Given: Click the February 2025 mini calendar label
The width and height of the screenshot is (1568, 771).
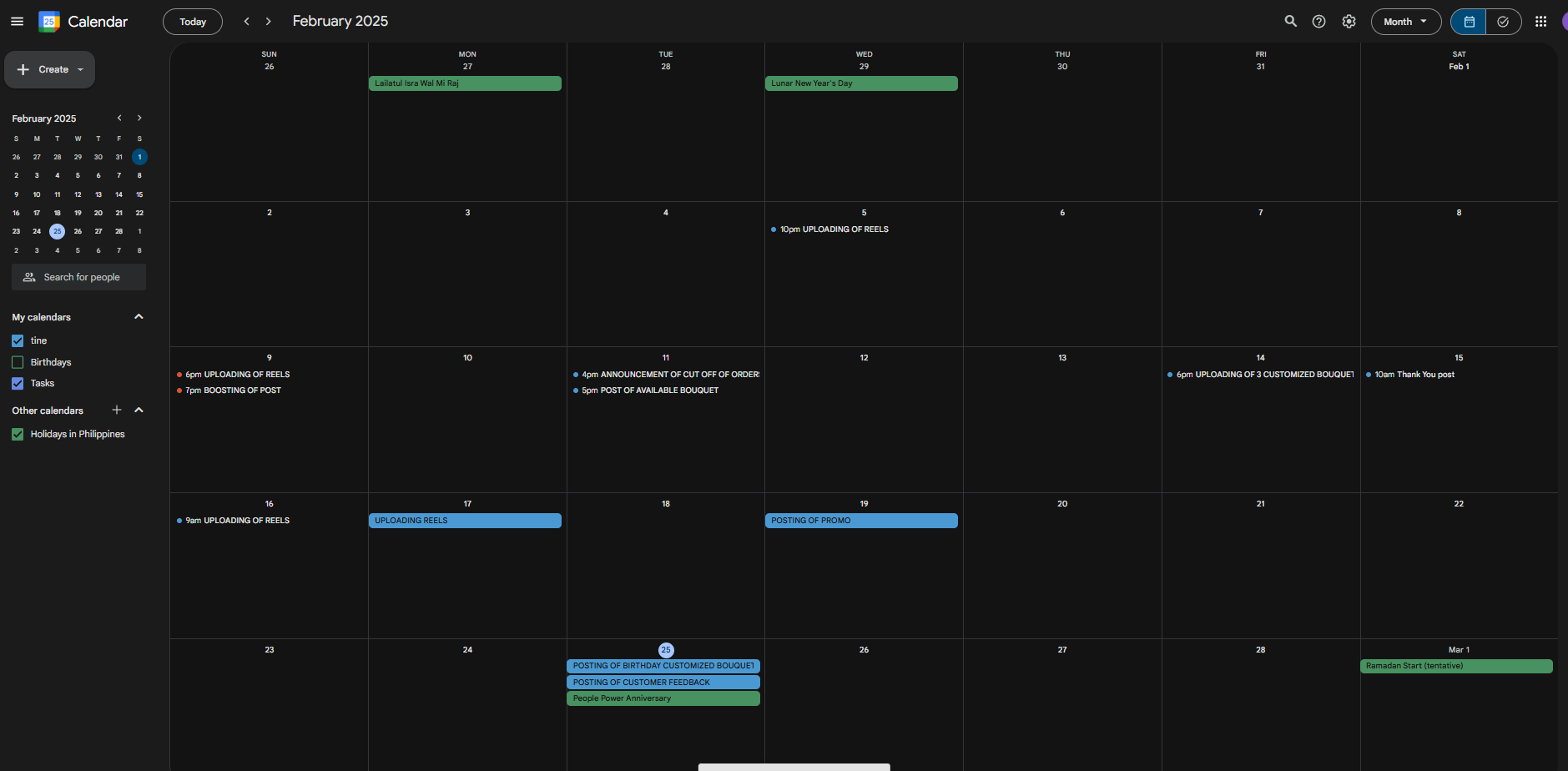Looking at the screenshot, I should [44, 118].
